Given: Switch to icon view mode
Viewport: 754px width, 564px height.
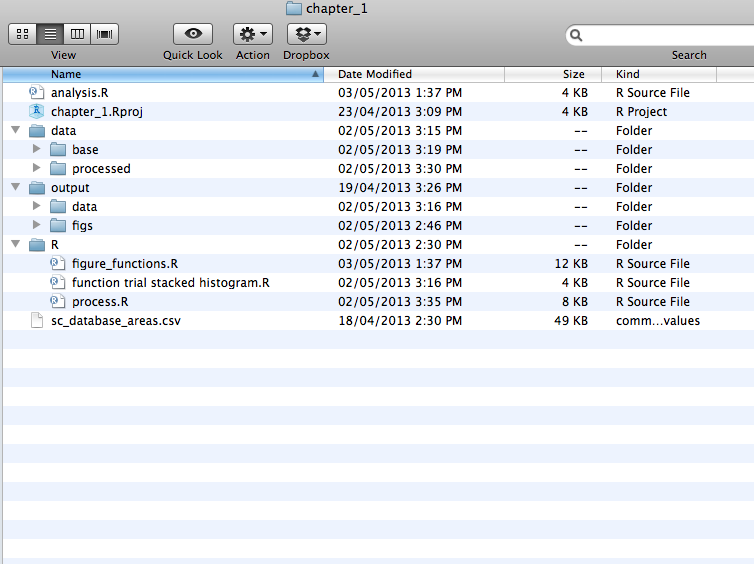Looking at the screenshot, I should click(22, 34).
